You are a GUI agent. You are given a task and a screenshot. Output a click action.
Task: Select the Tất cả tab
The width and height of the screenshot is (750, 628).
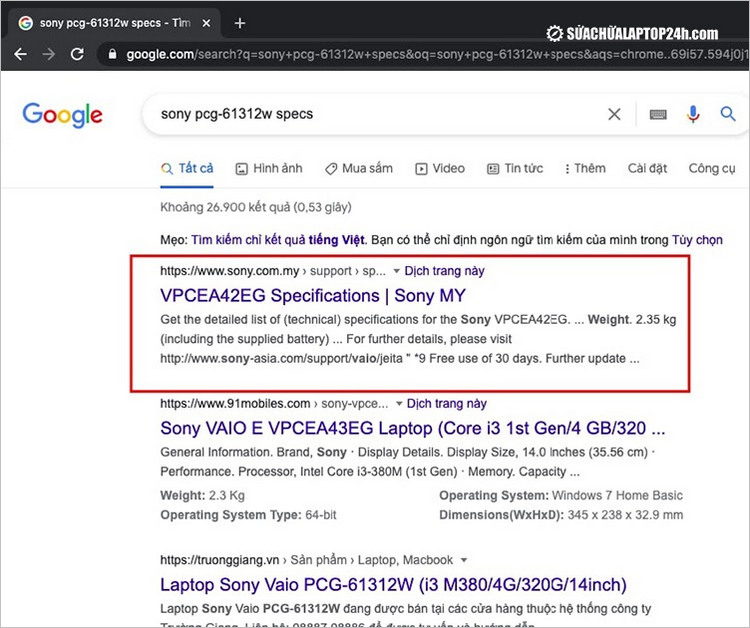(x=187, y=168)
